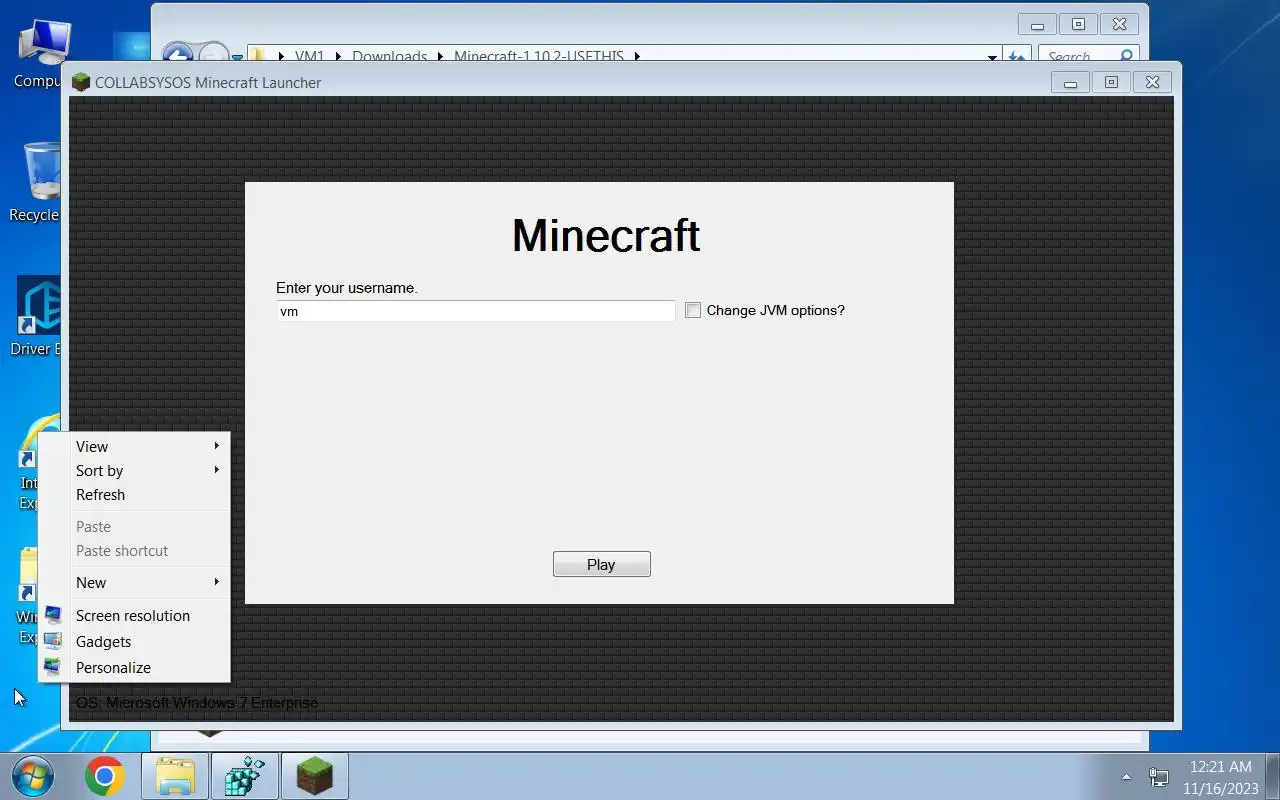Image resolution: width=1280 pixels, height=800 pixels.
Task: Click the network status tray icon
Action: 1160,777
